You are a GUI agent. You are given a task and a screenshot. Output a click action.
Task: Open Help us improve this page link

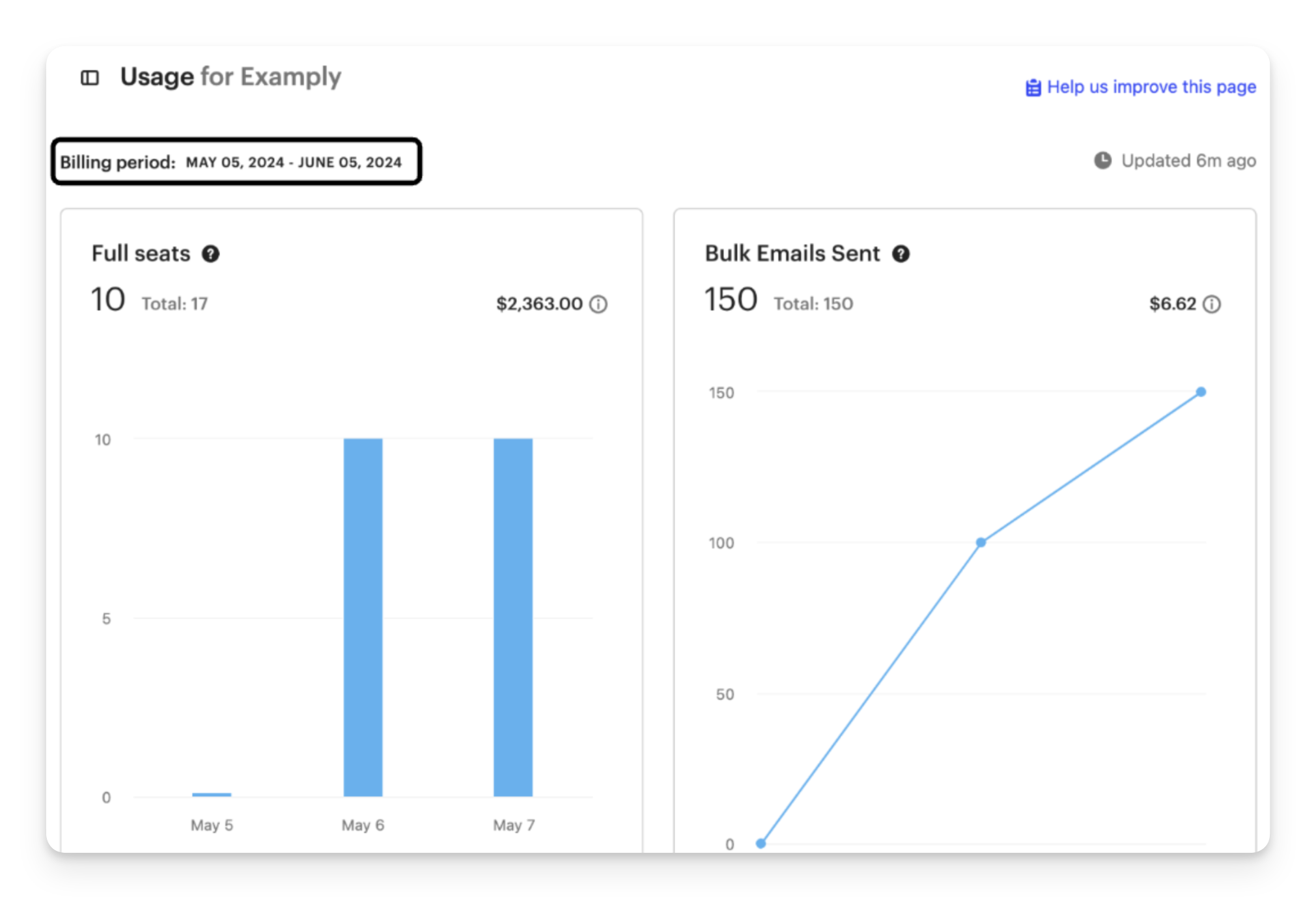tap(1151, 87)
